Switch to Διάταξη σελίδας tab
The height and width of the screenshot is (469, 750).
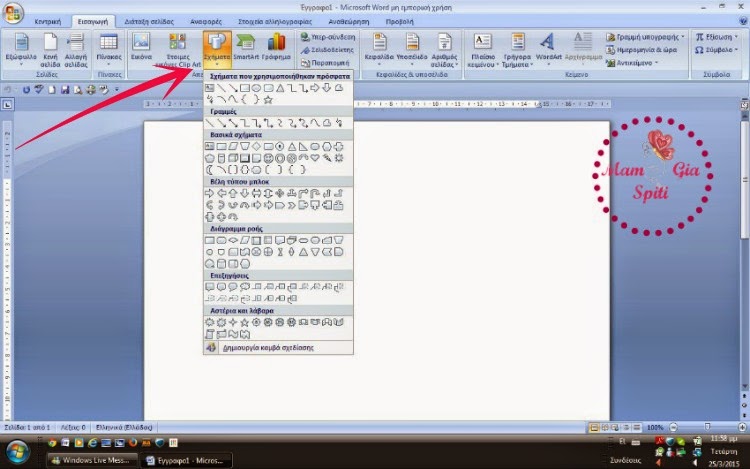pyautogui.click(x=149, y=22)
